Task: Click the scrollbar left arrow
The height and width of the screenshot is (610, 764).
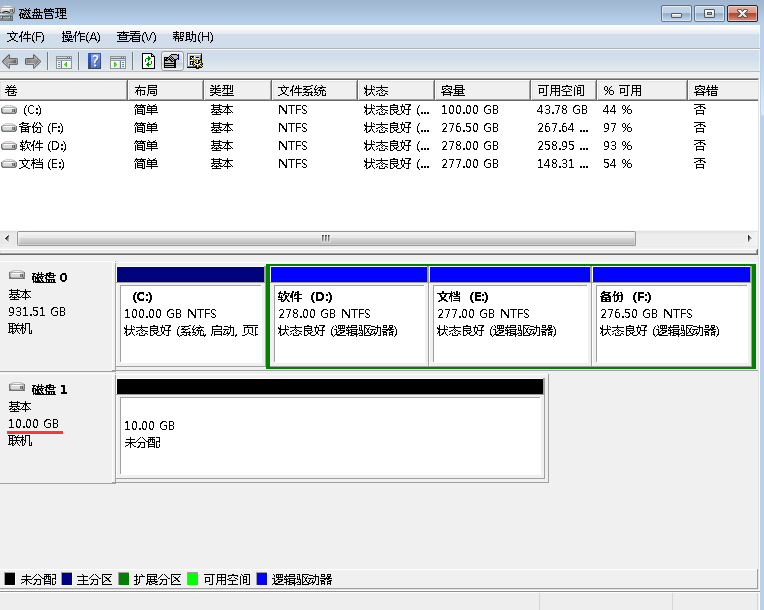Action: pyautogui.click(x=7, y=239)
